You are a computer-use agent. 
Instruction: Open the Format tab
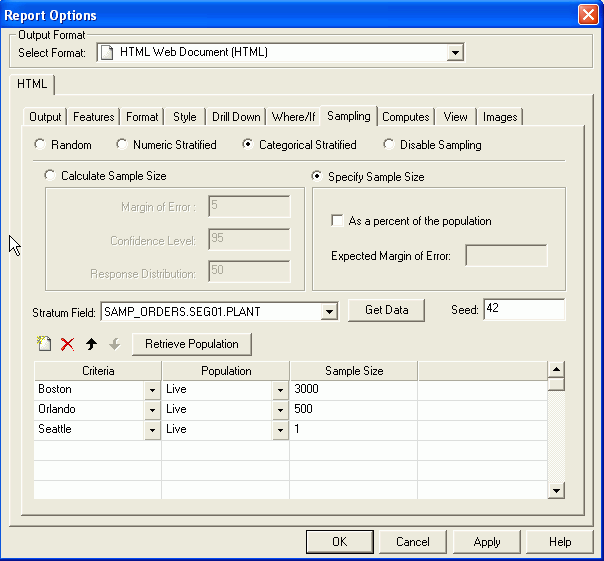point(142,117)
